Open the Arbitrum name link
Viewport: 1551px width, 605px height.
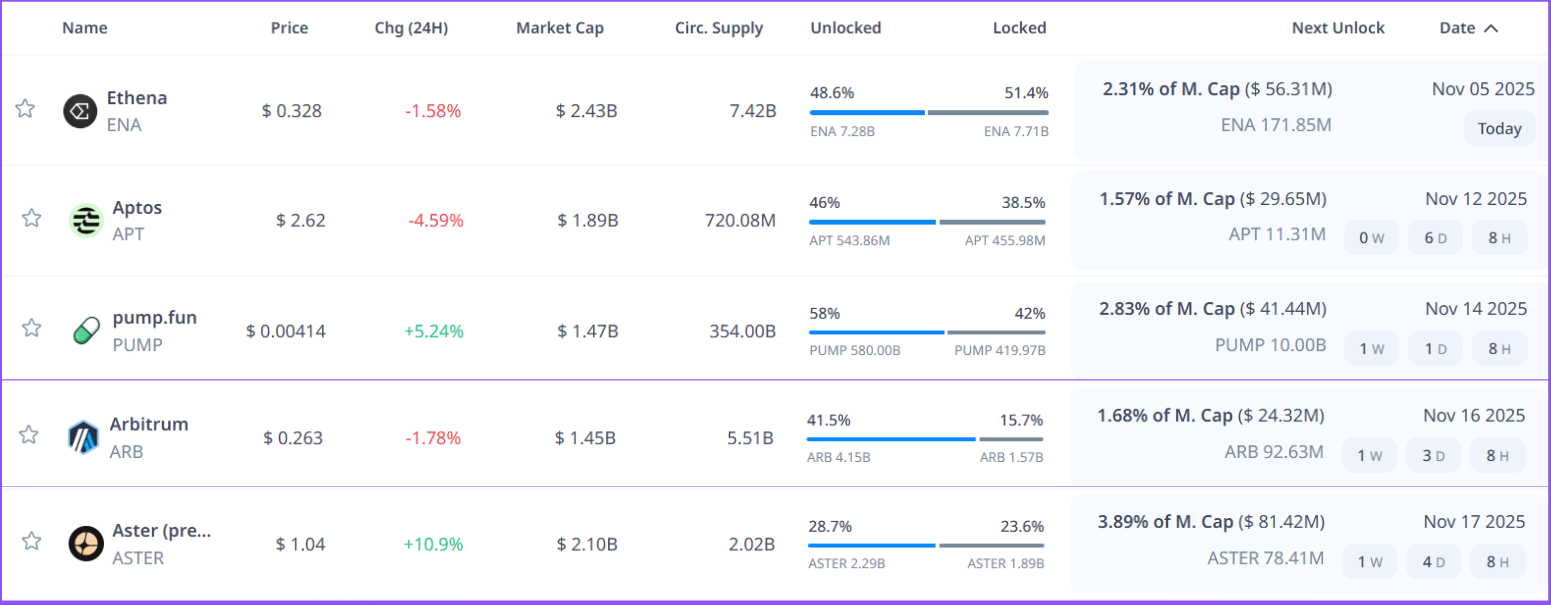[x=149, y=424]
